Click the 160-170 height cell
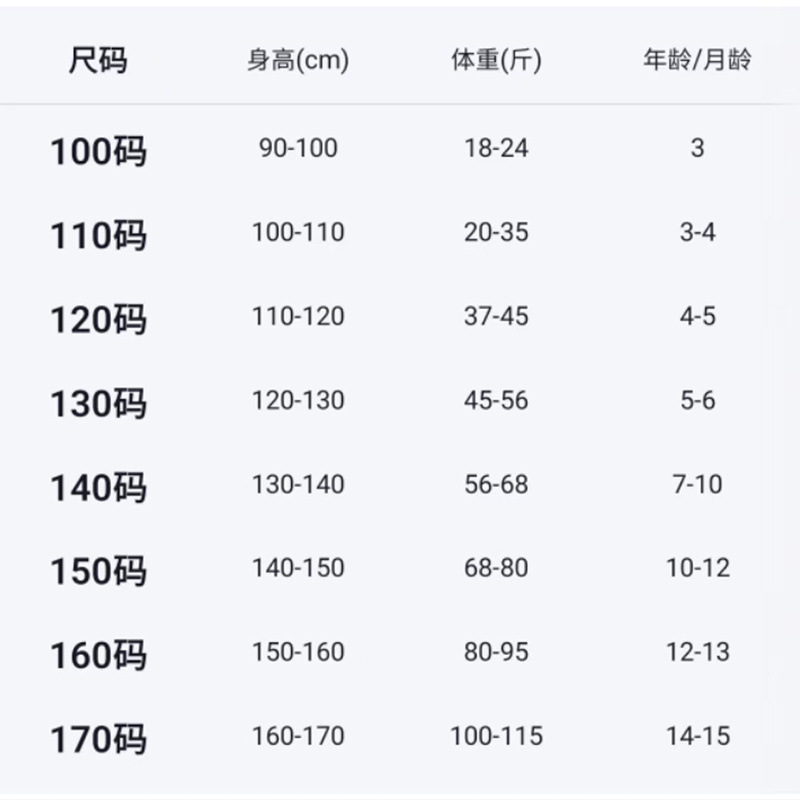The height and width of the screenshot is (800, 800). pos(298,737)
